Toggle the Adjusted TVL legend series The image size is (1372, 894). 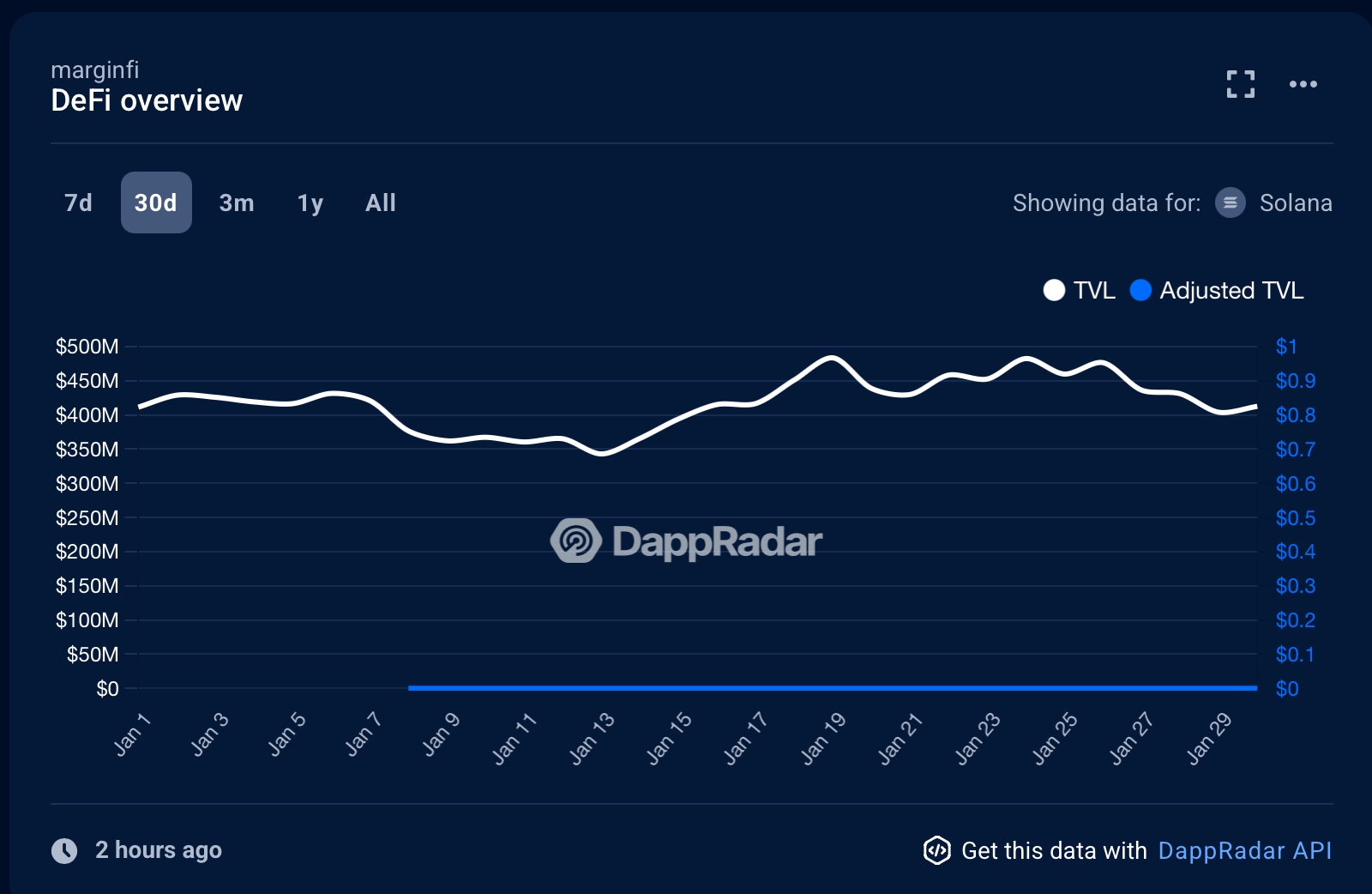point(1217,290)
